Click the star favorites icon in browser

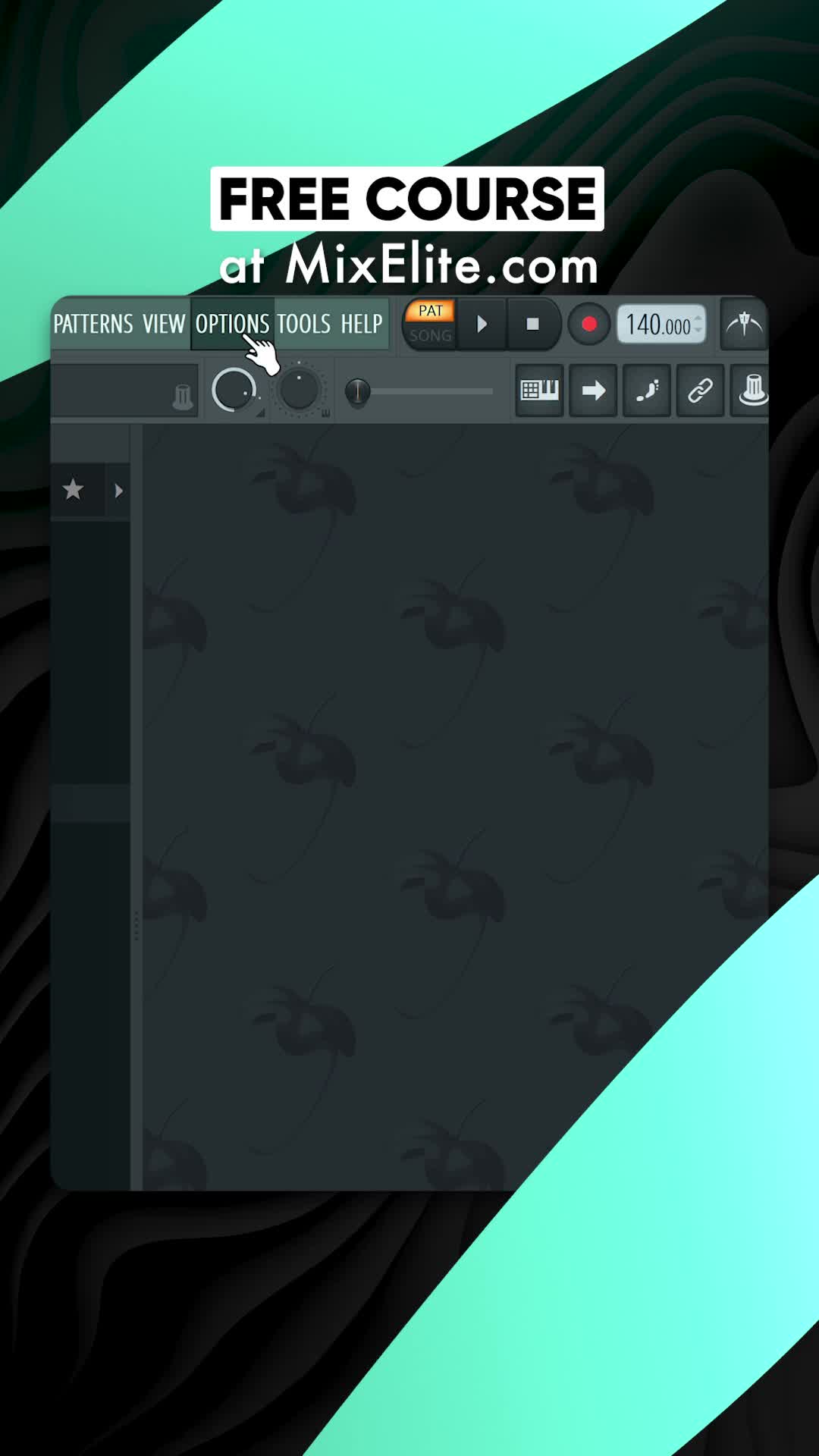[73, 490]
